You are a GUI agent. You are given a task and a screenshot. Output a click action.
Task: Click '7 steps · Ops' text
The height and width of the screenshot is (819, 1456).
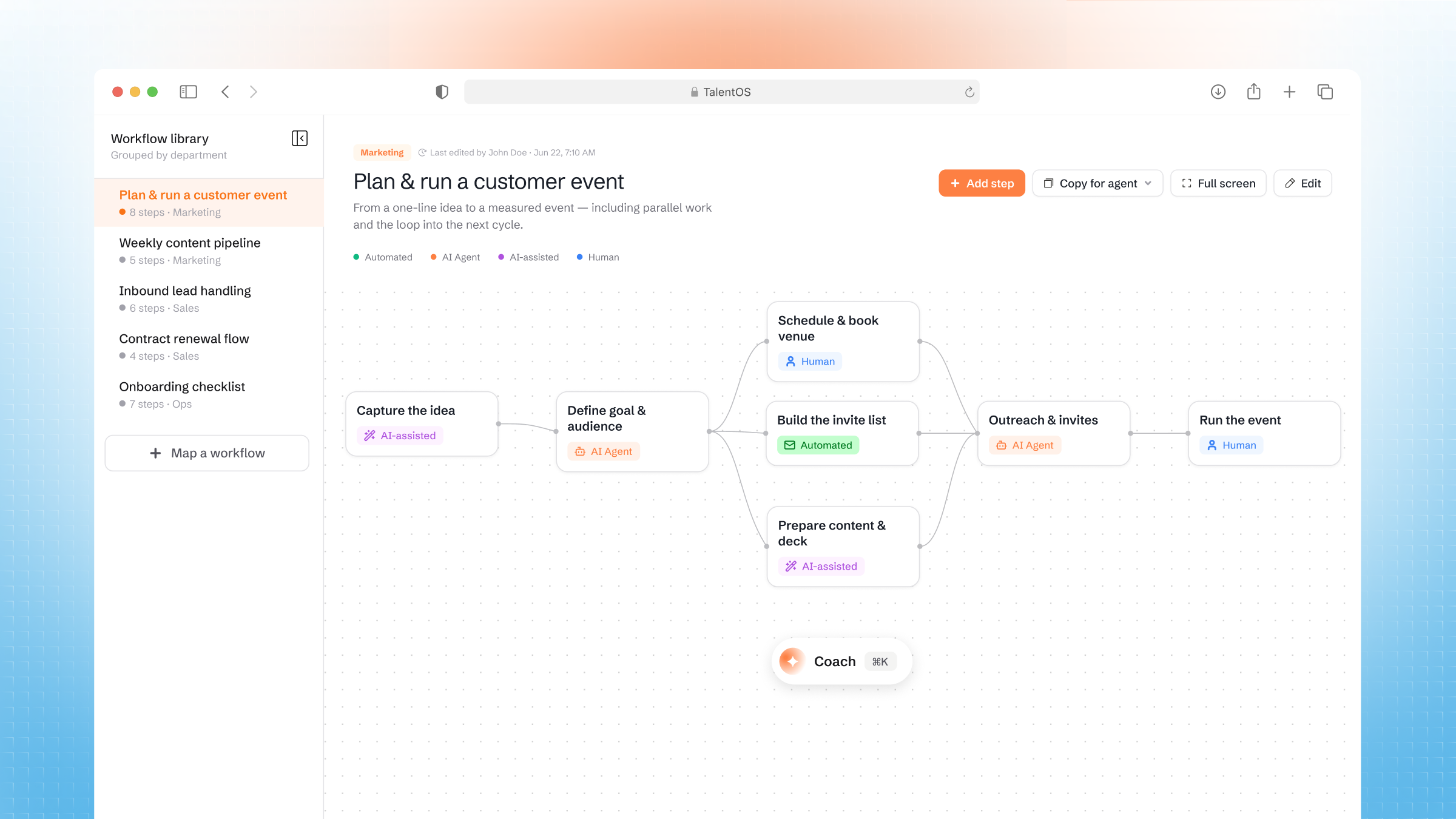(x=160, y=404)
